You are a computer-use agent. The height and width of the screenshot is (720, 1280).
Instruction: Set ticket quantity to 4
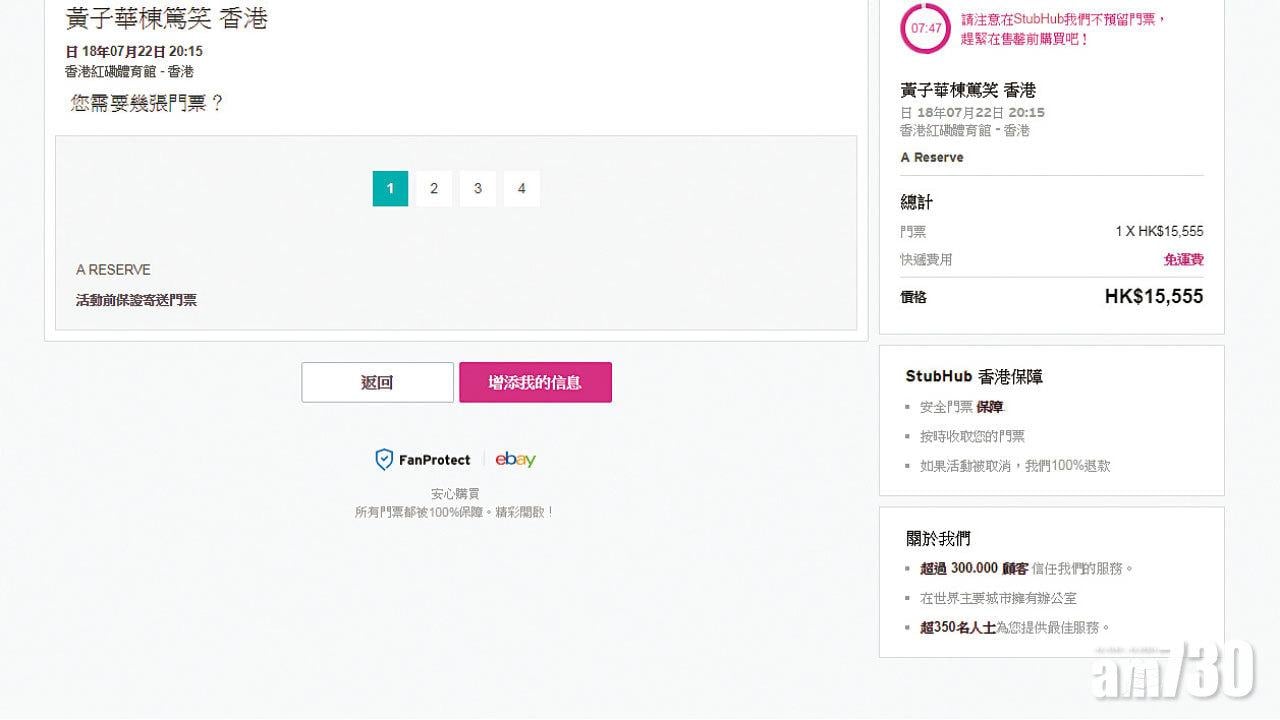pyautogui.click(x=521, y=188)
